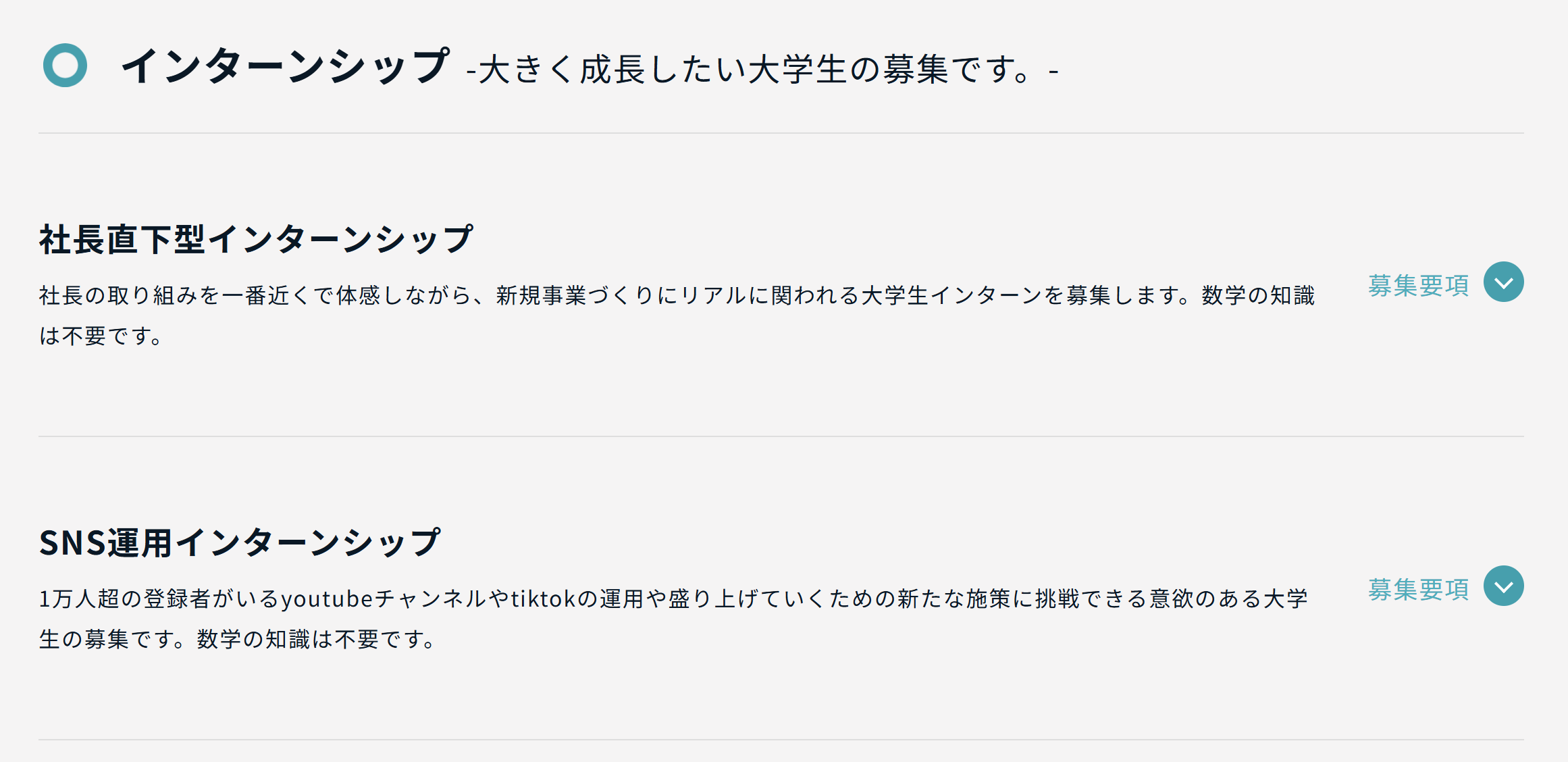Image resolution: width=1568 pixels, height=762 pixels.
Task: Click the teal ring icon beside インターンシップ
Action: (x=65, y=66)
